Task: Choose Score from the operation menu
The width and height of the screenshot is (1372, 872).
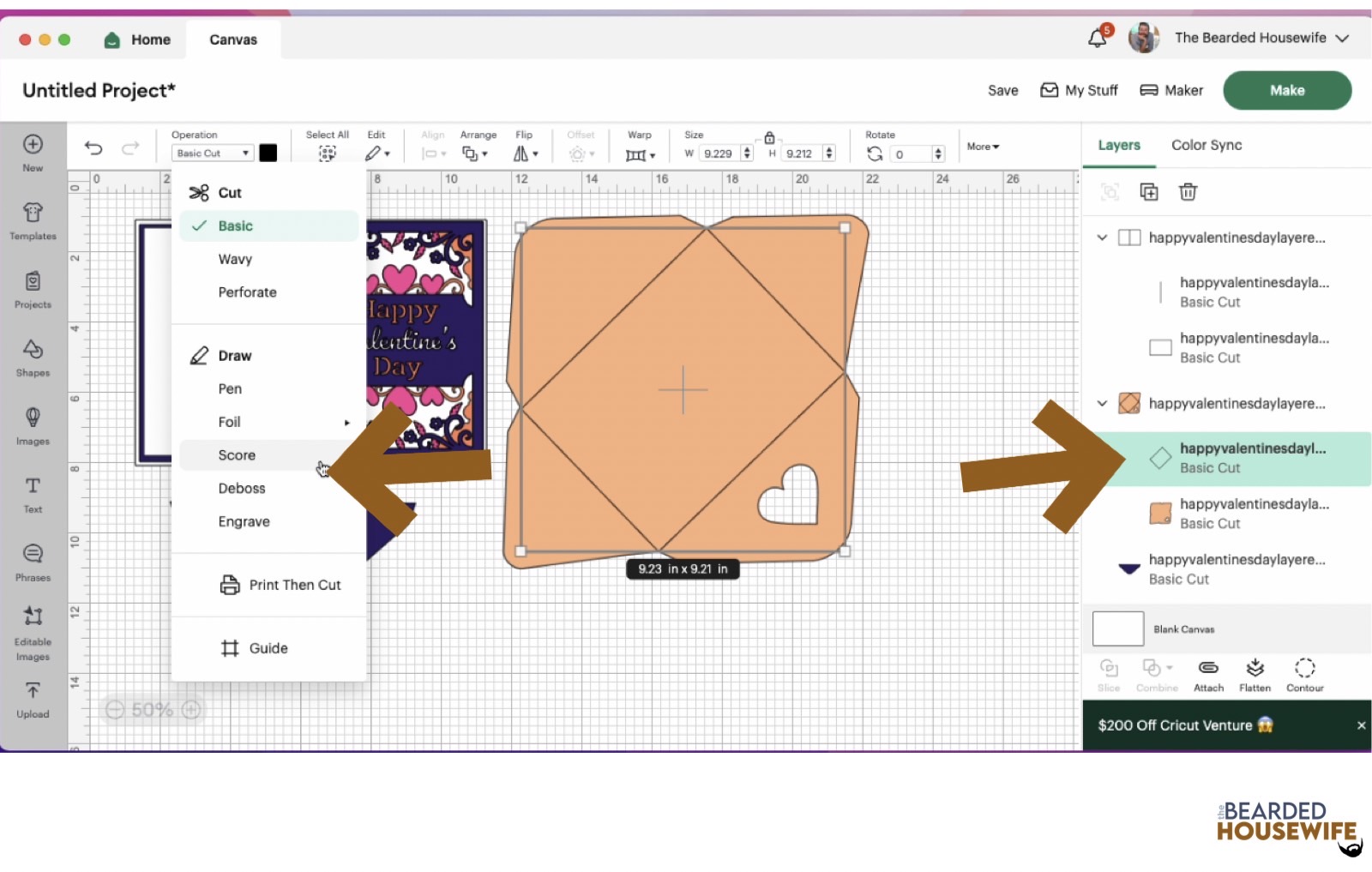Action: point(237,455)
